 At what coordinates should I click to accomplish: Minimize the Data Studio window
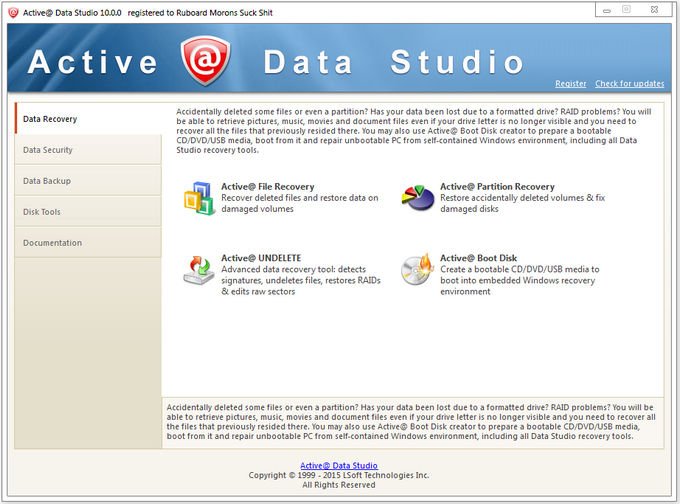point(607,10)
